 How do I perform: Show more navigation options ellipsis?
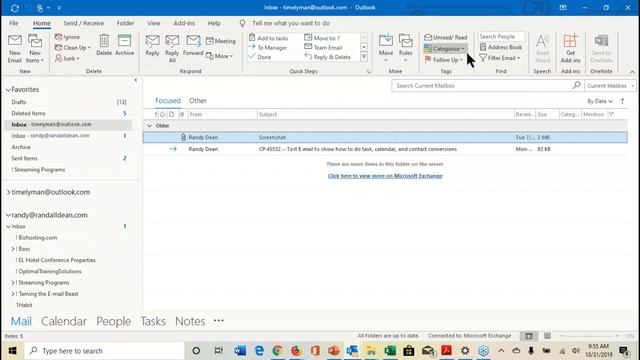click(x=219, y=321)
